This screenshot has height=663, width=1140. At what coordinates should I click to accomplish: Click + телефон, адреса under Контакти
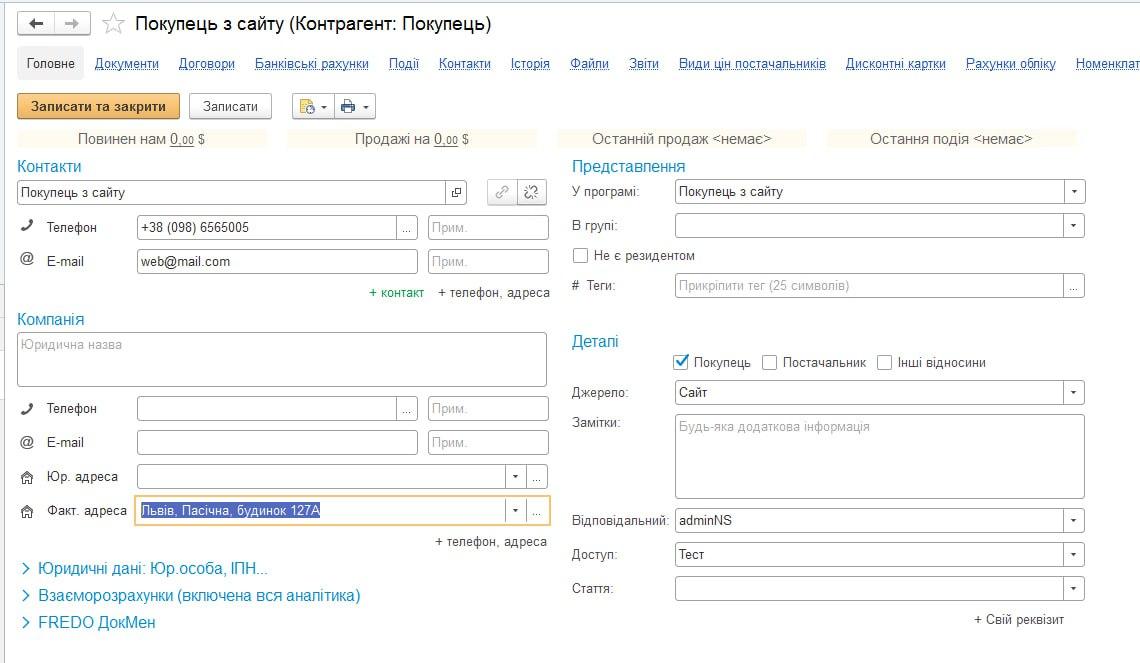coord(494,292)
